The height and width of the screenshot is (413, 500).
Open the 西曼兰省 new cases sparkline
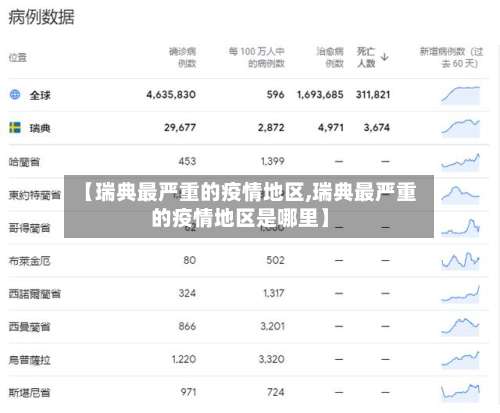(x=461, y=327)
